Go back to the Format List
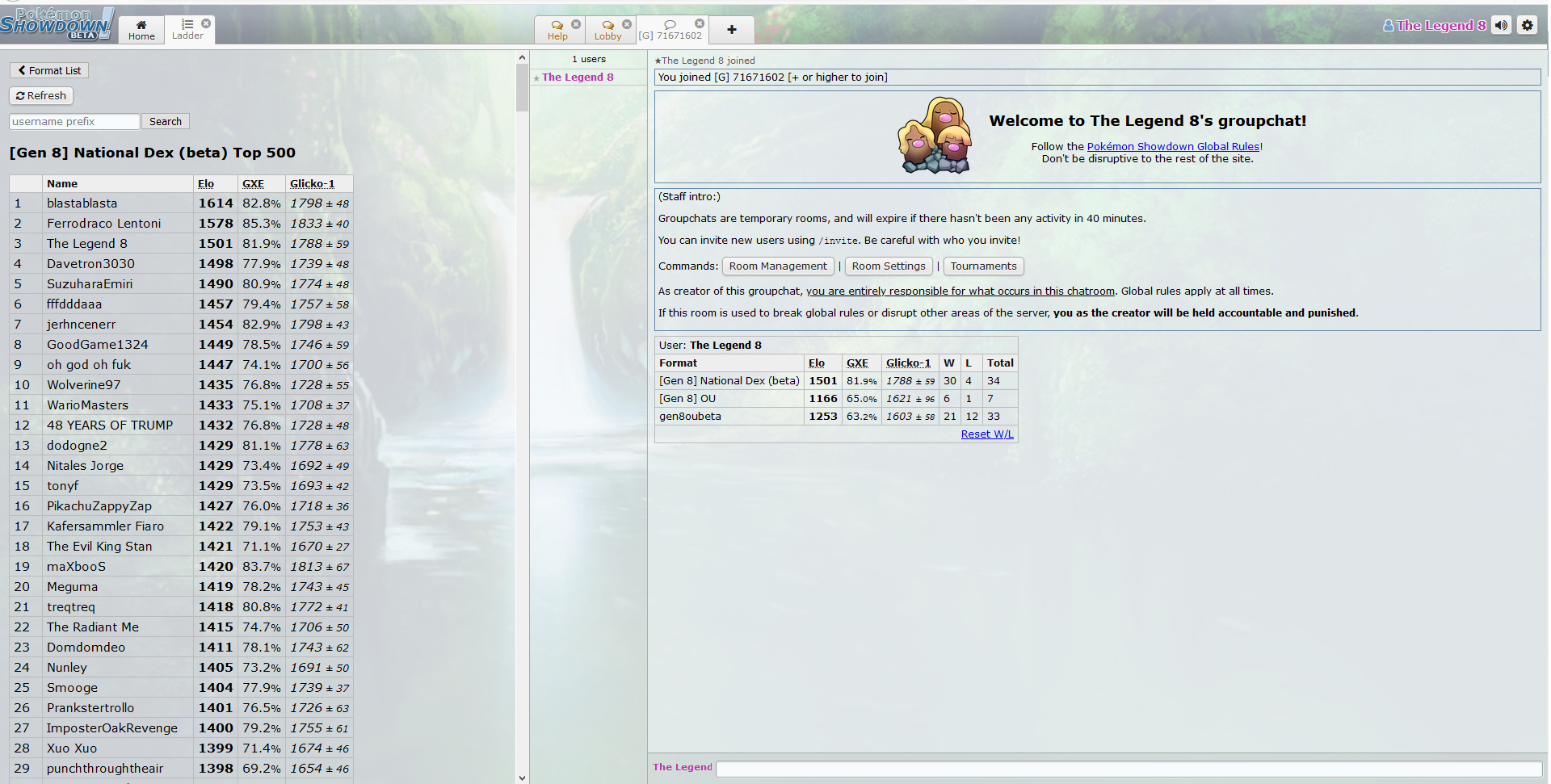 [49, 70]
